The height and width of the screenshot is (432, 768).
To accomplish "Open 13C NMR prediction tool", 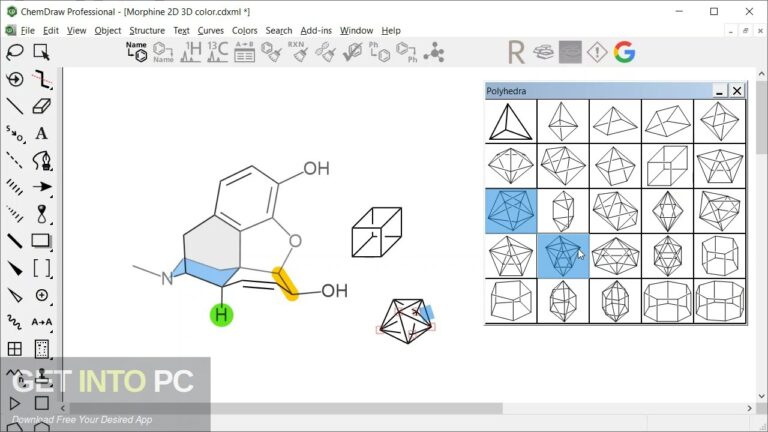I will (x=217, y=52).
